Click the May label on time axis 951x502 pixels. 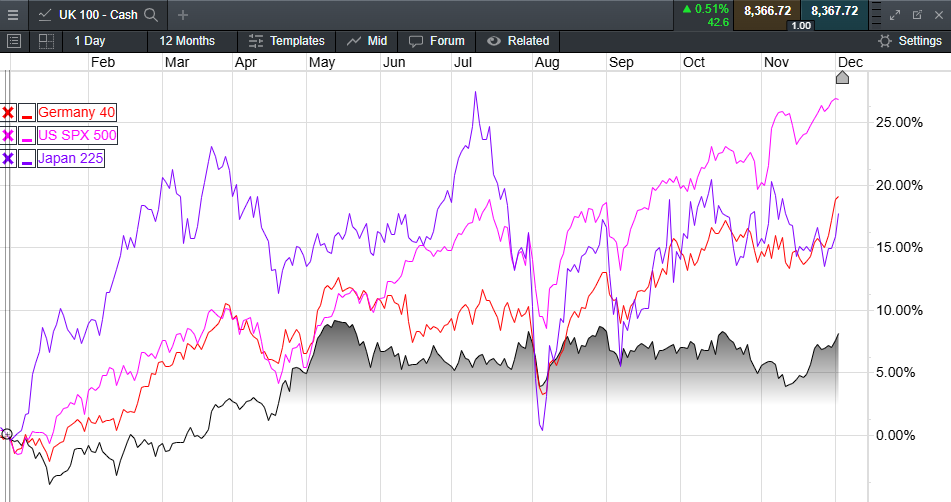[321, 62]
